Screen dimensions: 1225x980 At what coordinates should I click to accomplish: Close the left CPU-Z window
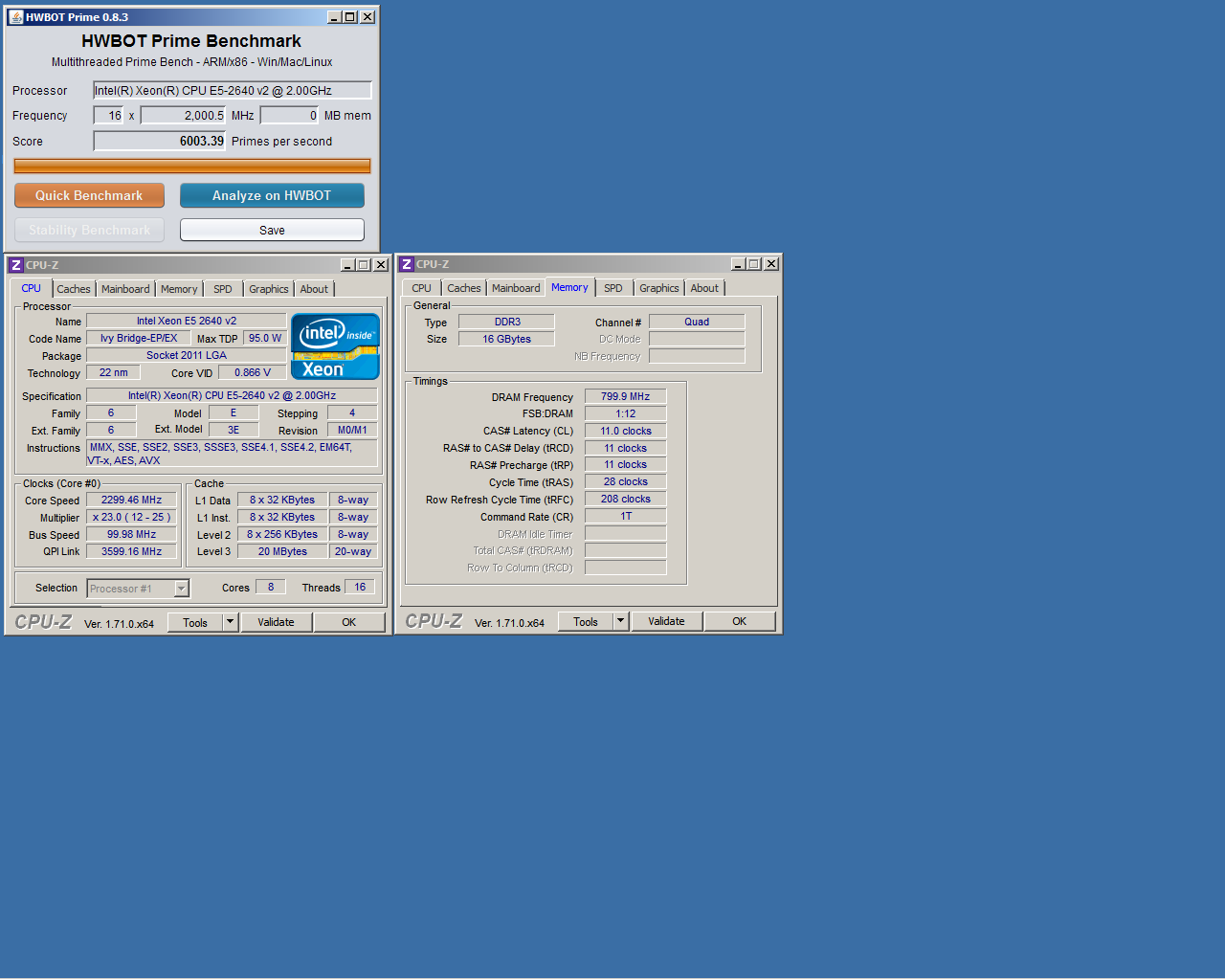coord(381,265)
